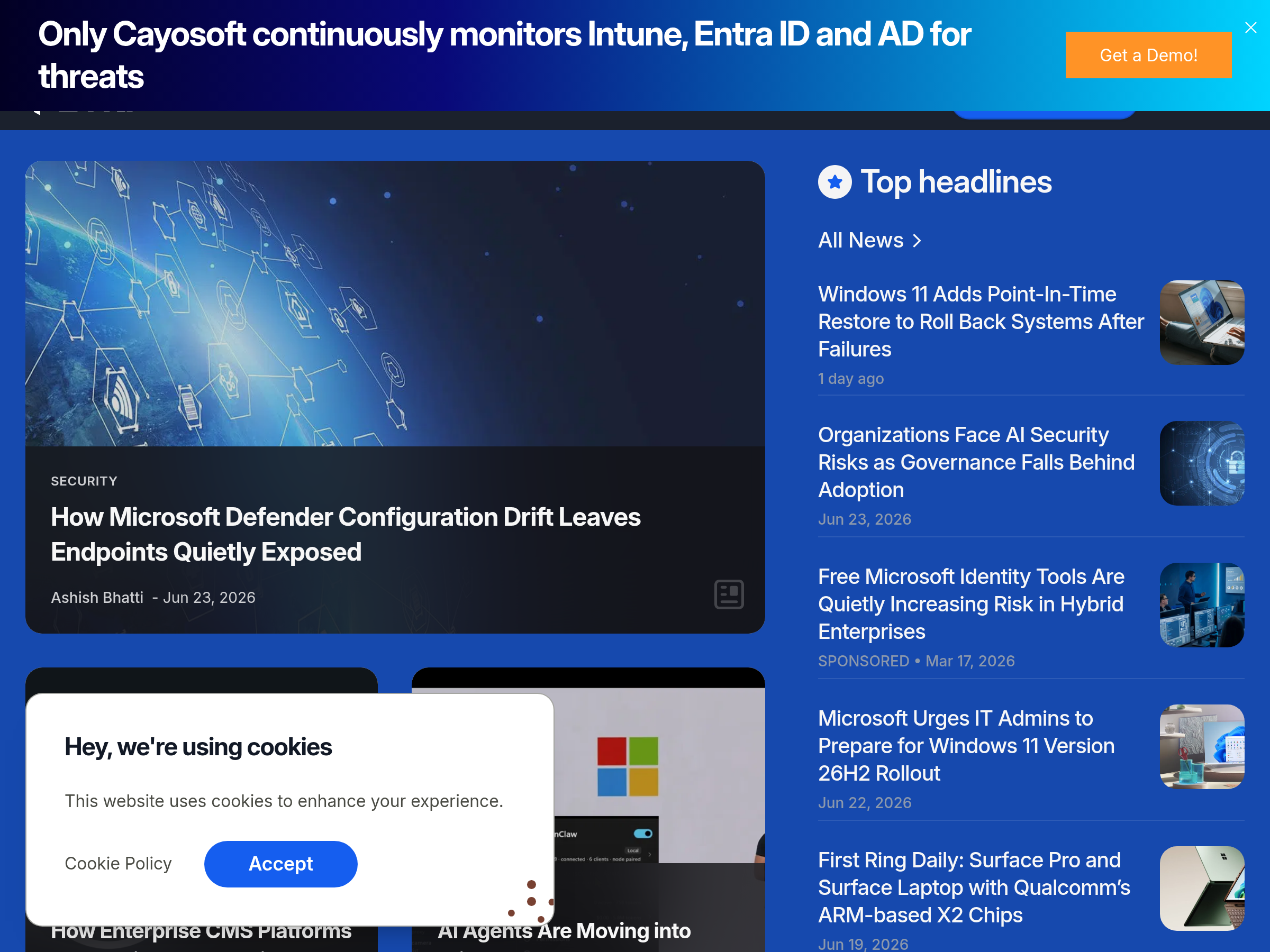Screen dimensions: 1270x952
Task: Click the Surface Pro article thumbnail
Action: 1202,889
